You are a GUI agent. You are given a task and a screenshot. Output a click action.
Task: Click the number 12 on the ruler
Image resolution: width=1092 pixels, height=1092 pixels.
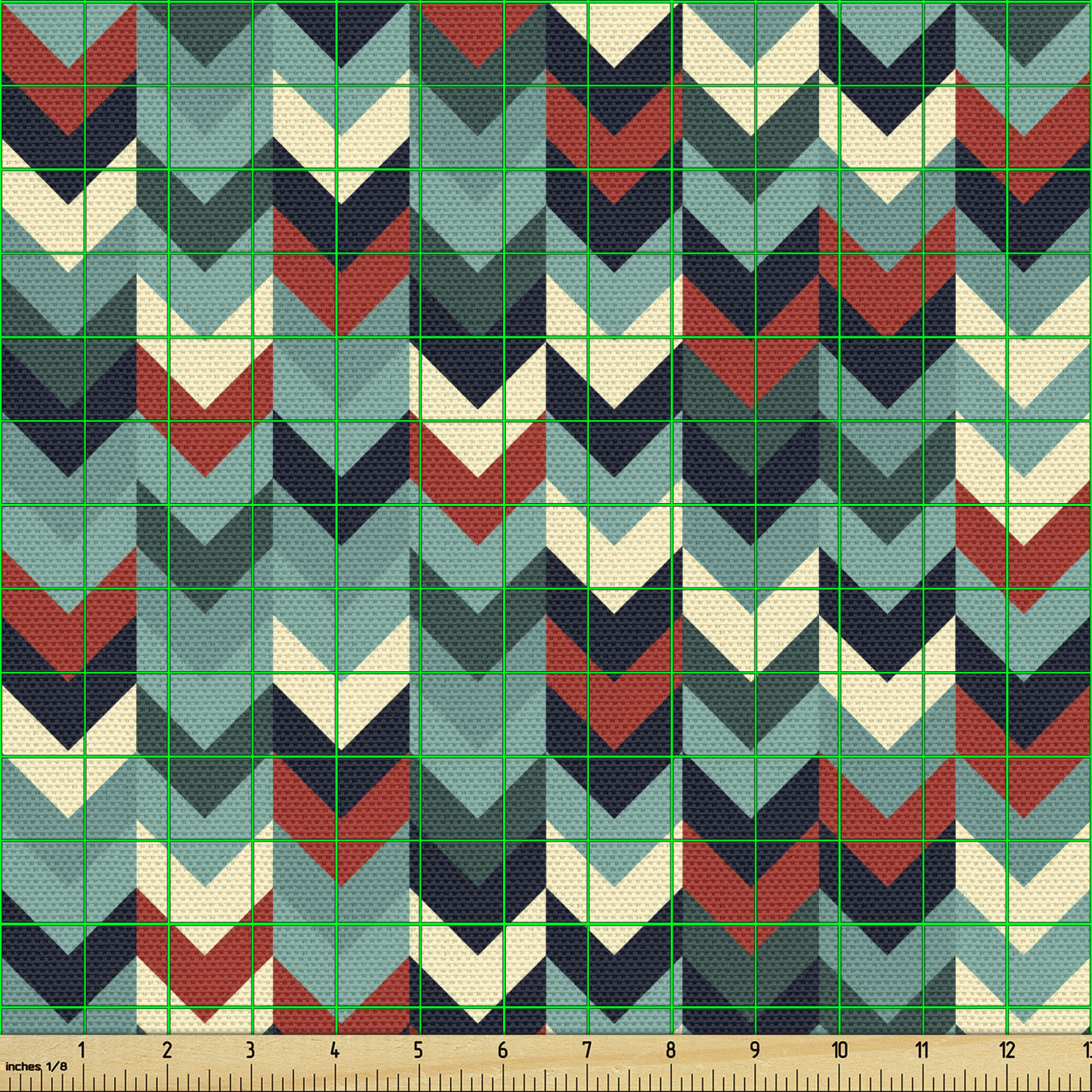pyautogui.click(x=1007, y=1050)
